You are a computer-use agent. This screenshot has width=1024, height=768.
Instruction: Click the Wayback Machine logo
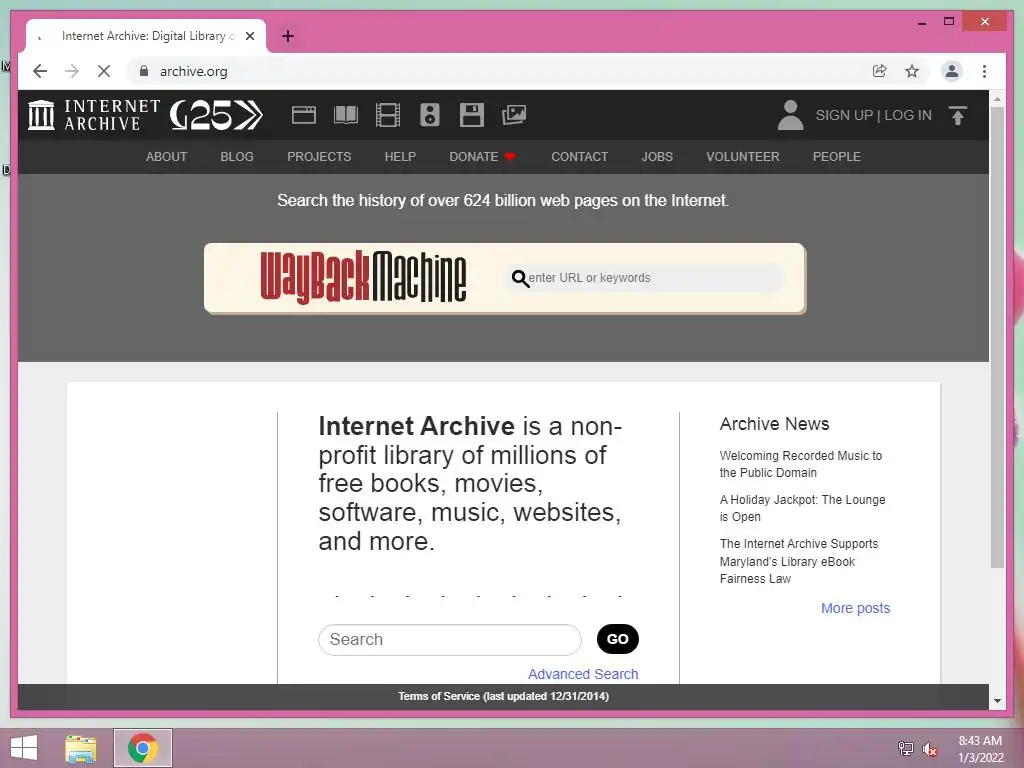tap(363, 278)
